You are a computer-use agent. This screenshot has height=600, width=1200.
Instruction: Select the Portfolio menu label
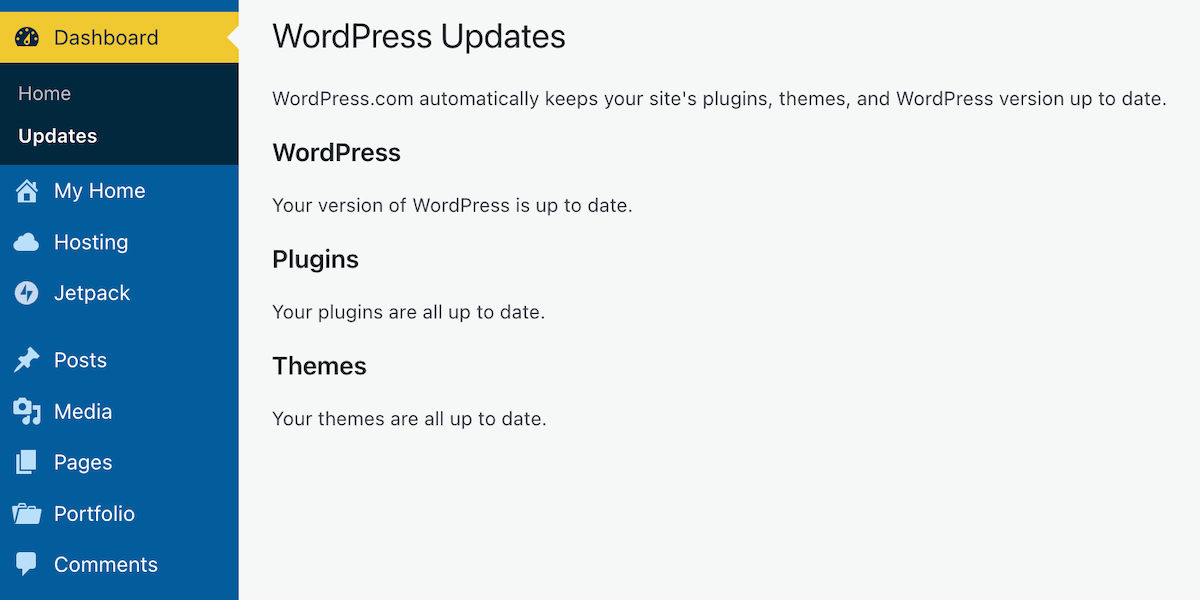point(94,513)
